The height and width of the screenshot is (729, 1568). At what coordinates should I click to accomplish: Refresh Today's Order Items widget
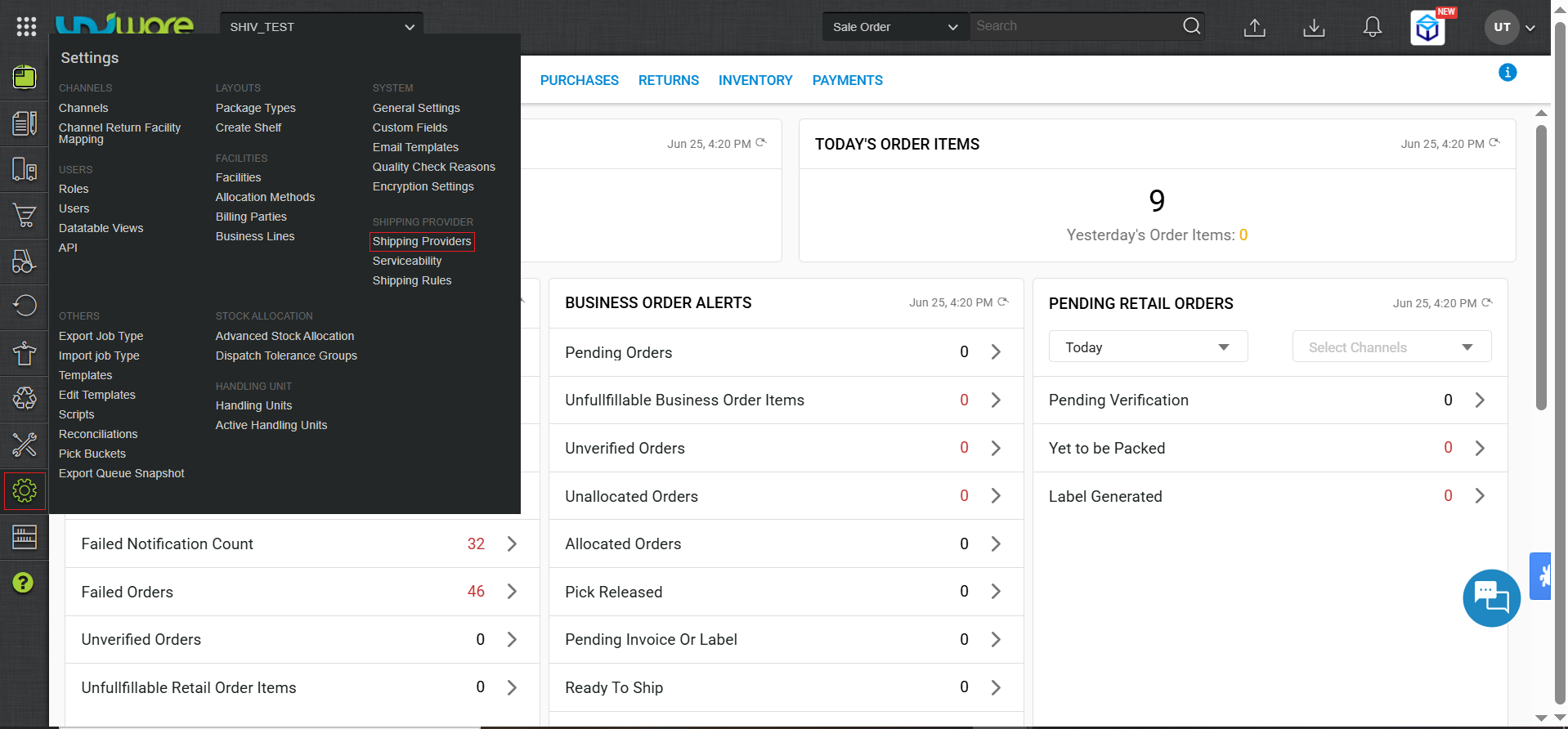tap(1494, 142)
